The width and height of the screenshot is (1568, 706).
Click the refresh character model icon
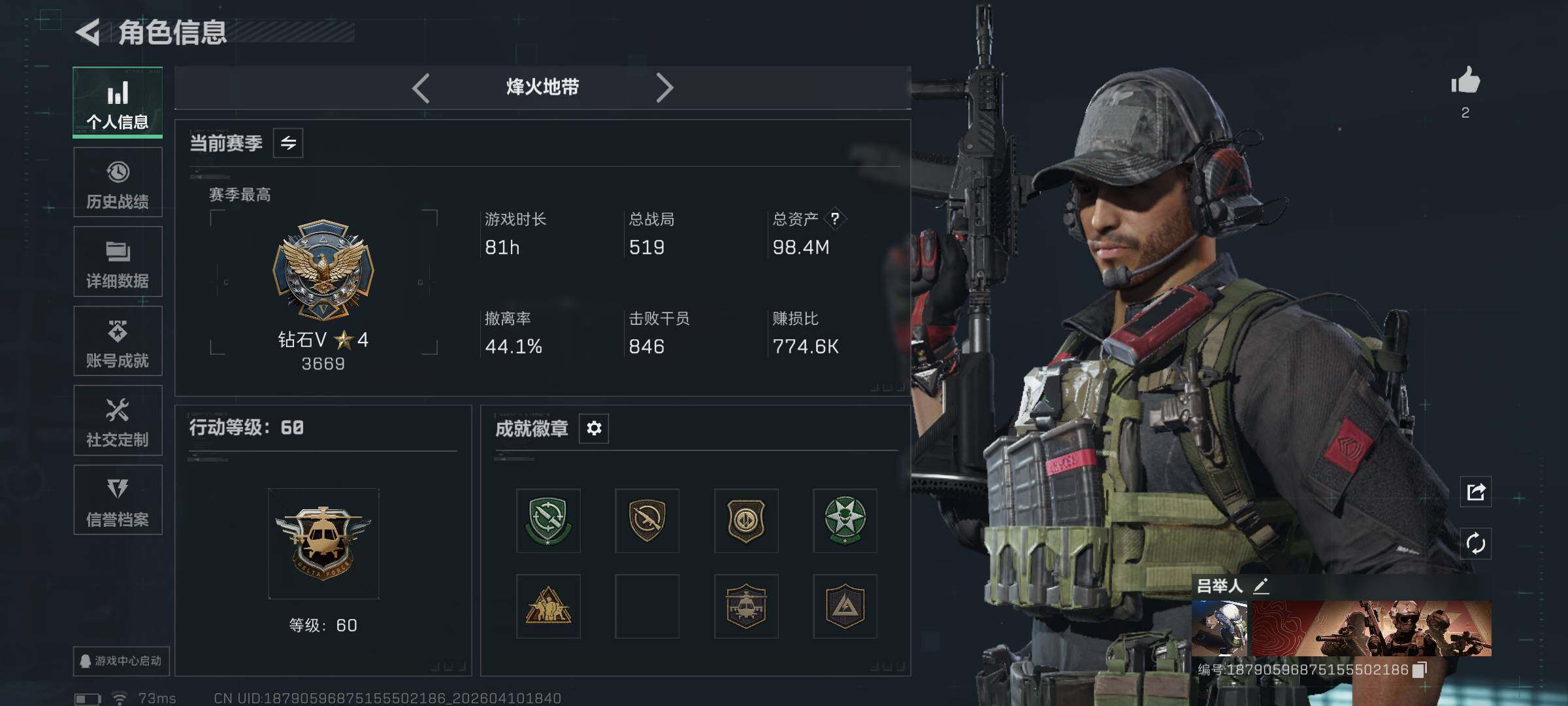coord(1476,543)
